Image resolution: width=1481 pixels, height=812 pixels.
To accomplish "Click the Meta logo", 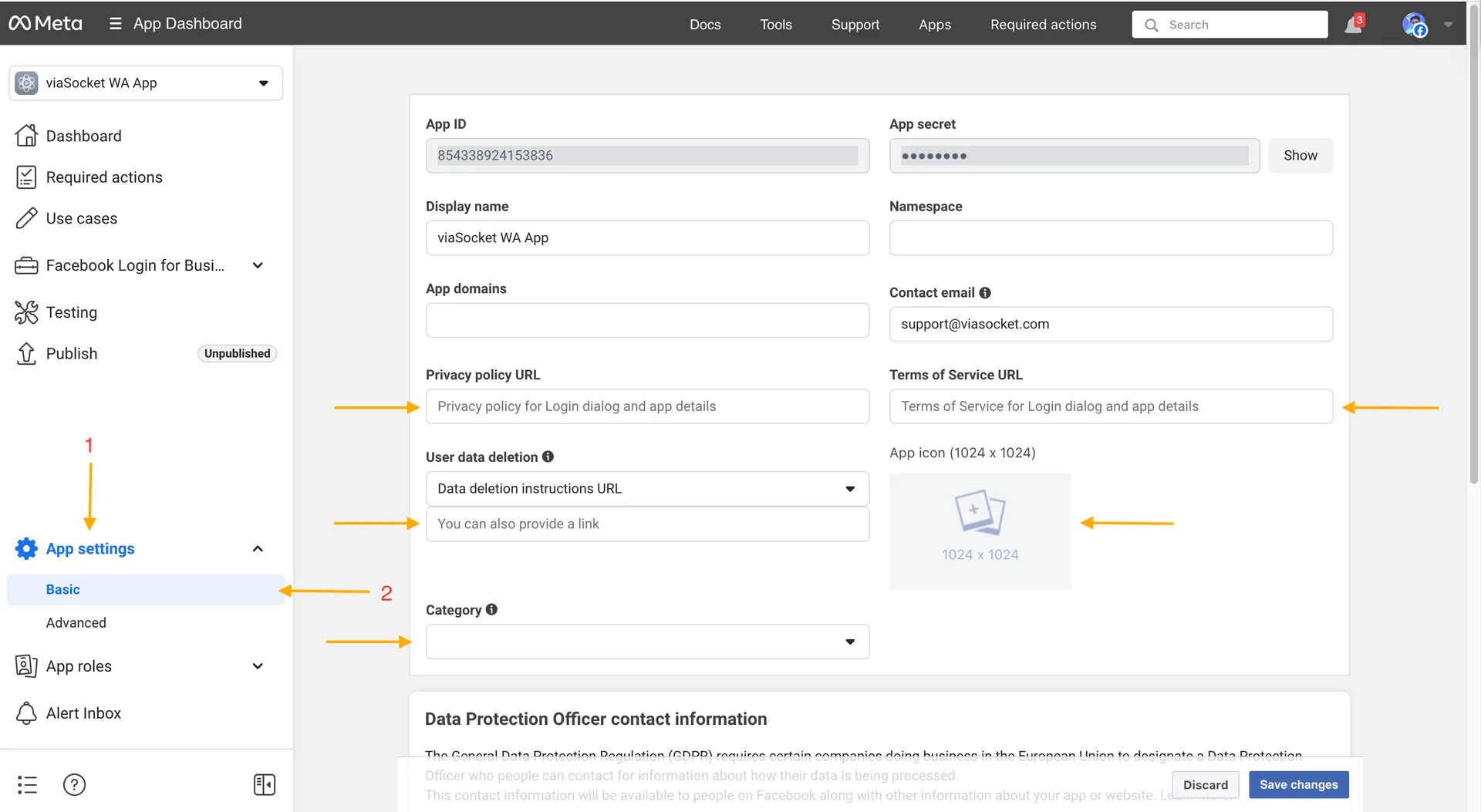I will pyautogui.click(x=46, y=24).
